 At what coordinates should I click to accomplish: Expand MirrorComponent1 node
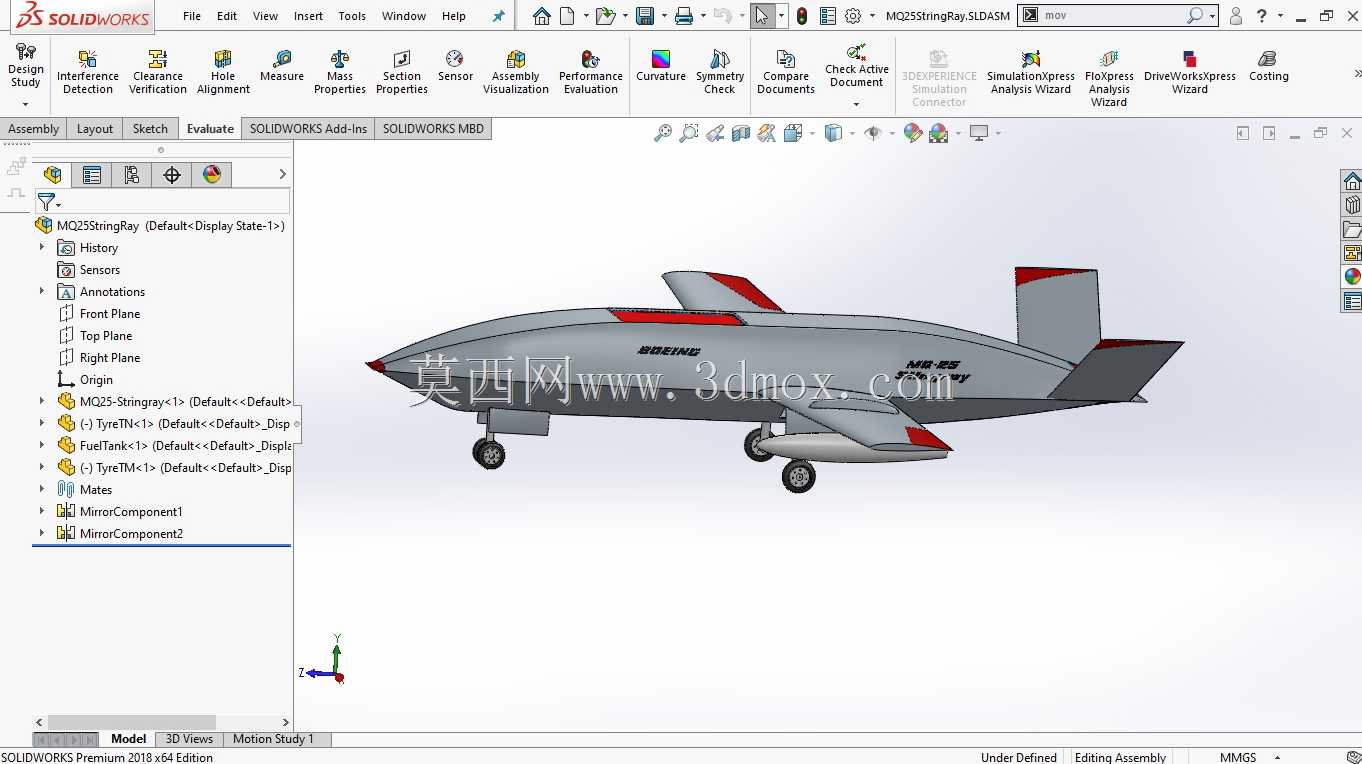click(x=42, y=511)
